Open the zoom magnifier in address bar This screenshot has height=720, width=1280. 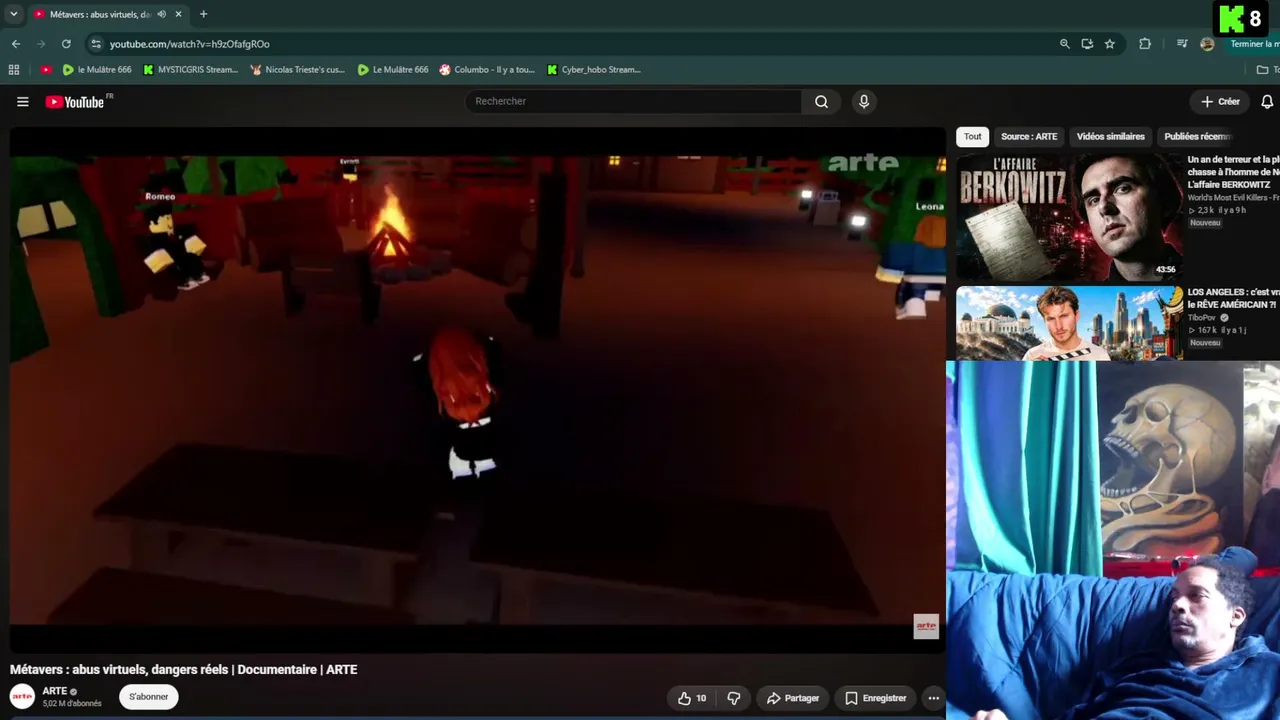(x=1065, y=44)
